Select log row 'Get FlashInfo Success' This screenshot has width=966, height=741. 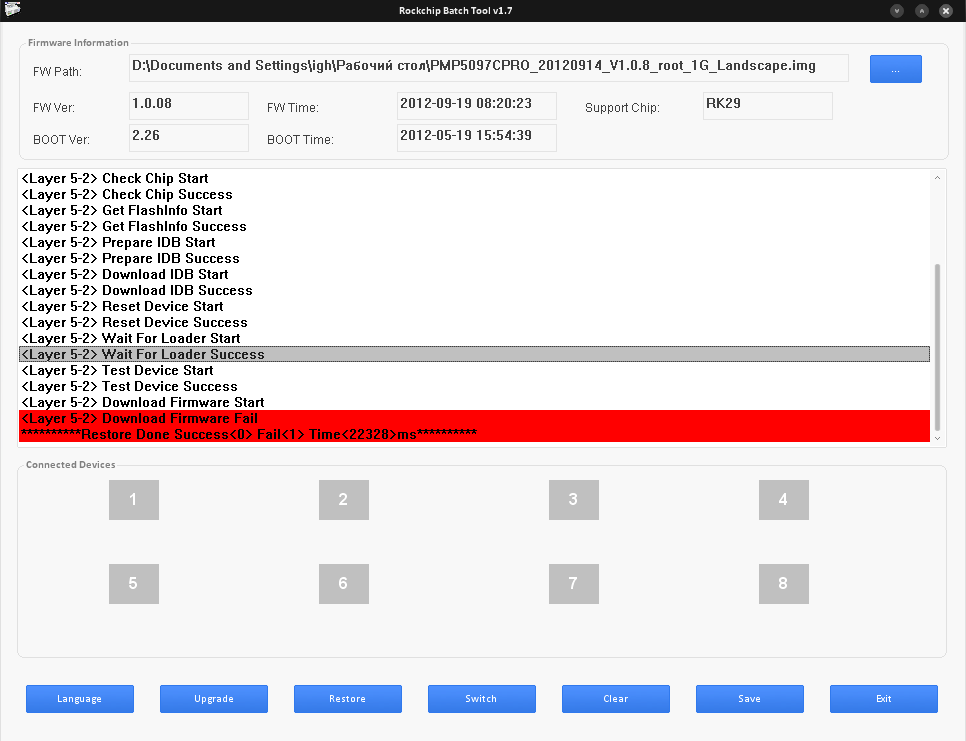[x=474, y=226]
